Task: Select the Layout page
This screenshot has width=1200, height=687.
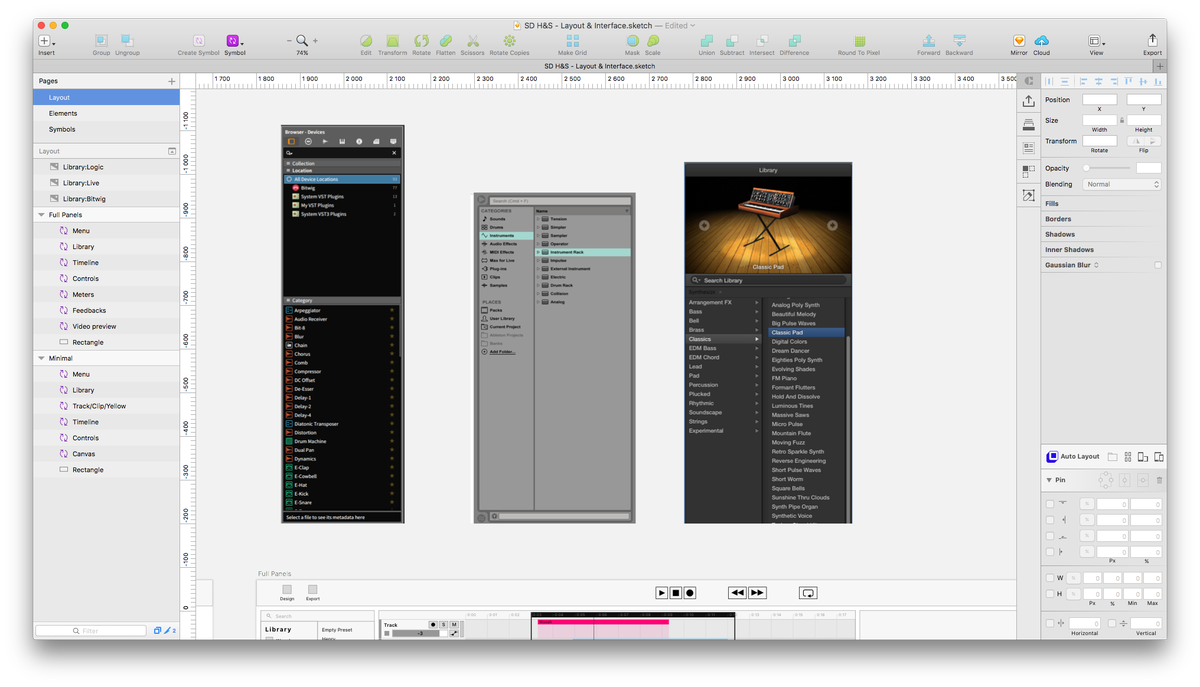Action: (106, 97)
